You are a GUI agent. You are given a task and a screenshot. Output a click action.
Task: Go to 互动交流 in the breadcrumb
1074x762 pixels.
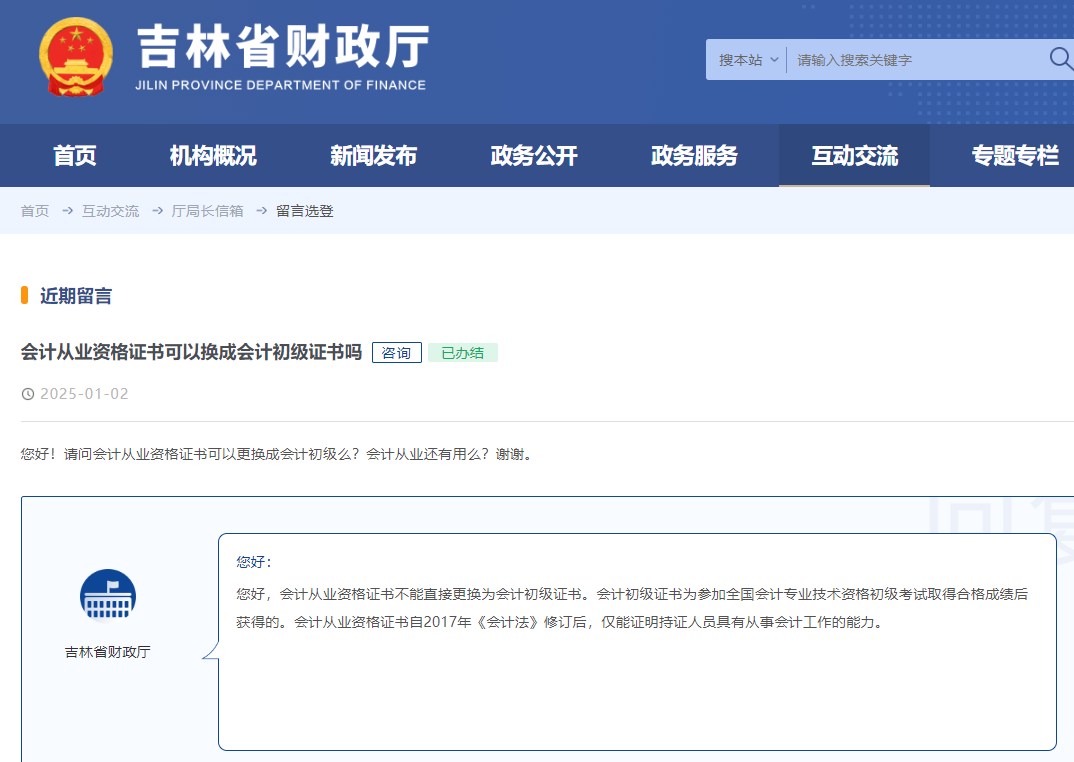click(x=110, y=211)
